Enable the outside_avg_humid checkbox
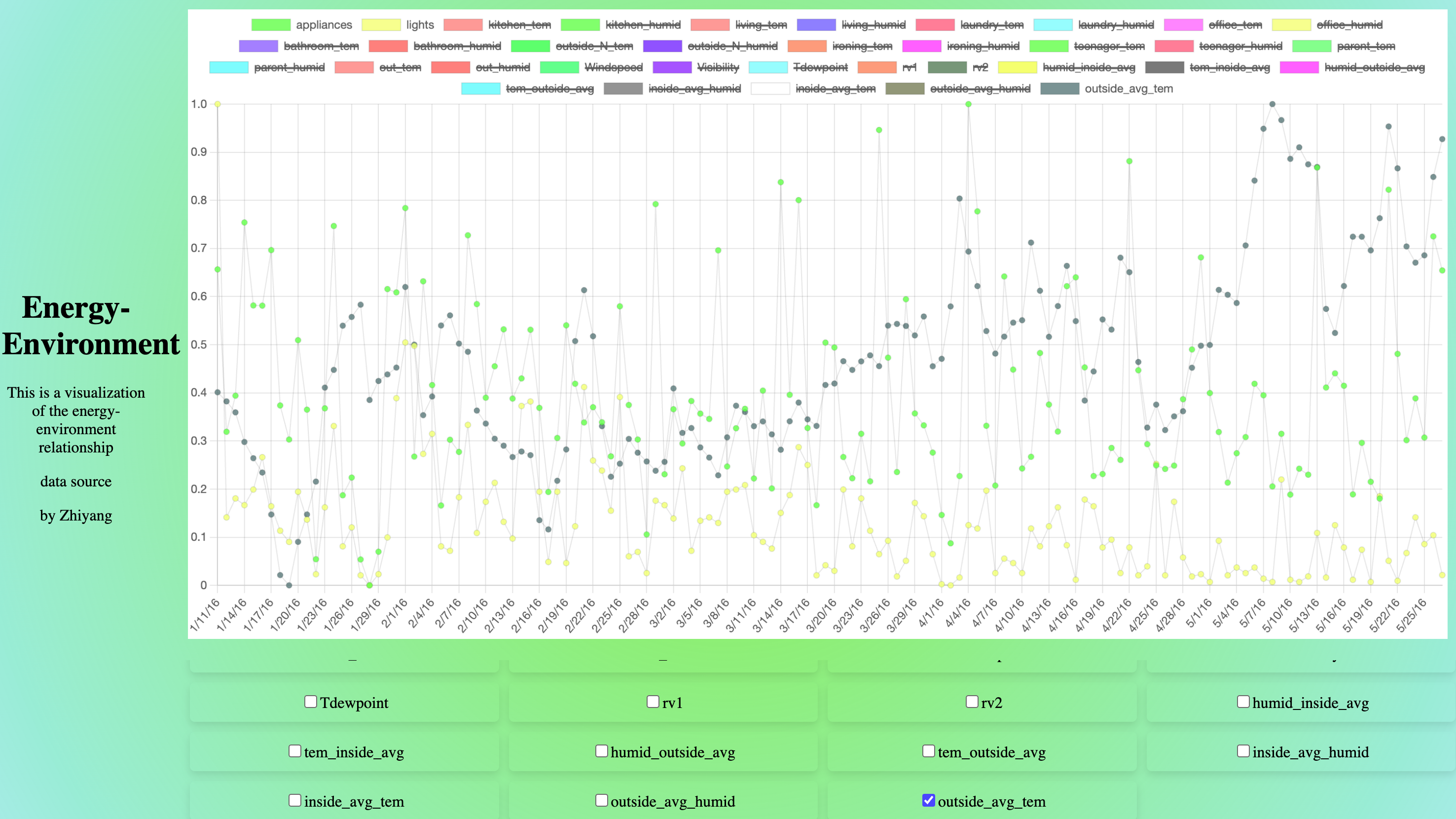 click(x=601, y=800)
